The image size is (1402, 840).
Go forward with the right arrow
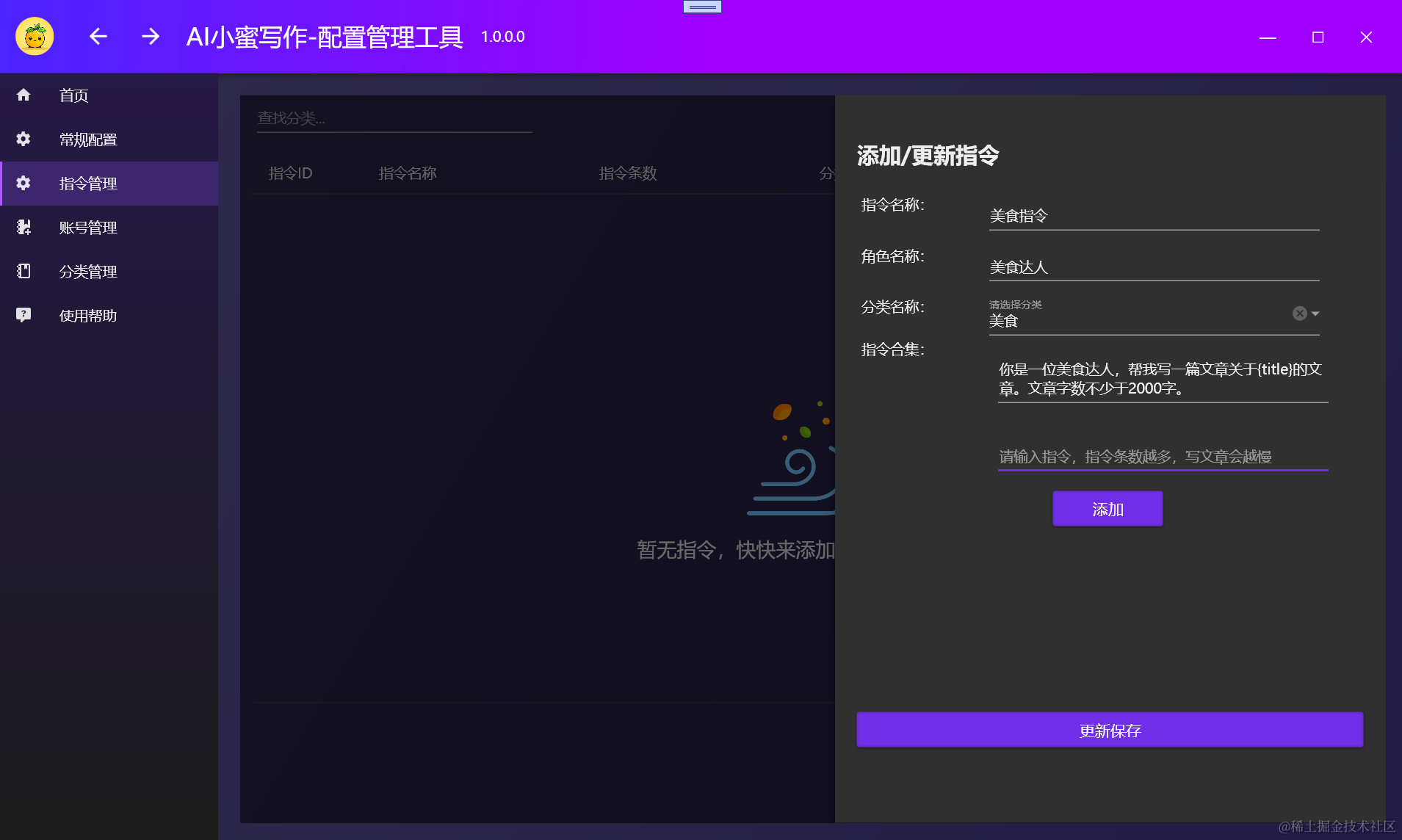click(151, 36)
